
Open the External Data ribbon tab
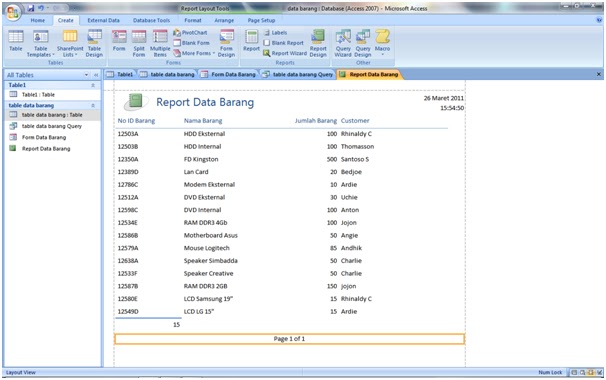(x=103, y=20)
